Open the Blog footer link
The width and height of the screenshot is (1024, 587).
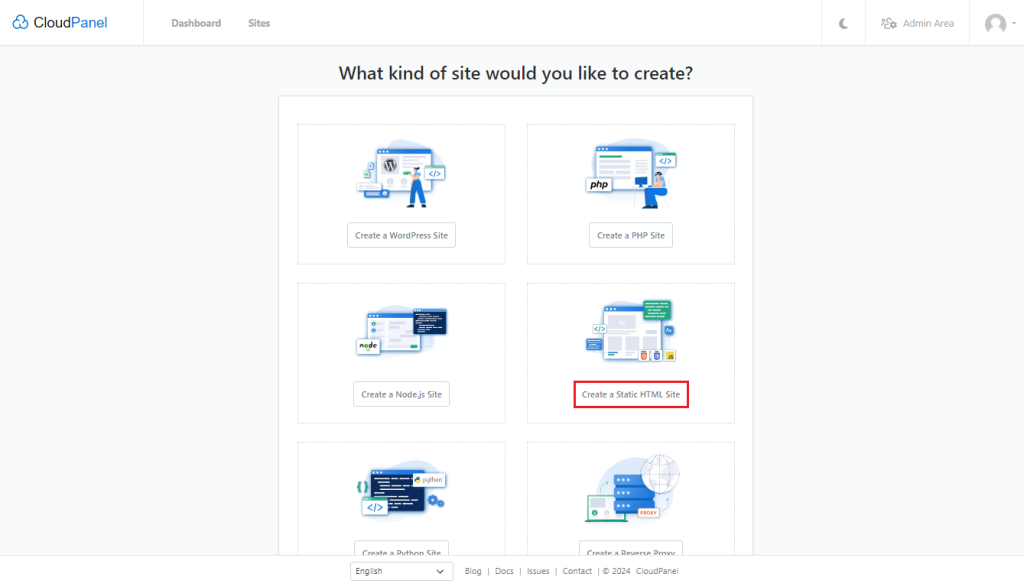pyautogui.click(x=473, y=571)
